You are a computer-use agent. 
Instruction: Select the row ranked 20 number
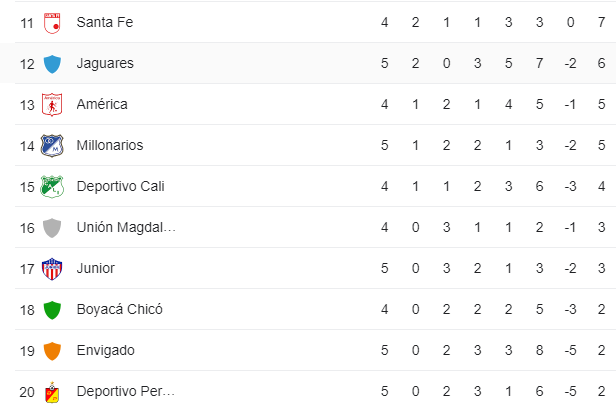[x=27, y=392]
